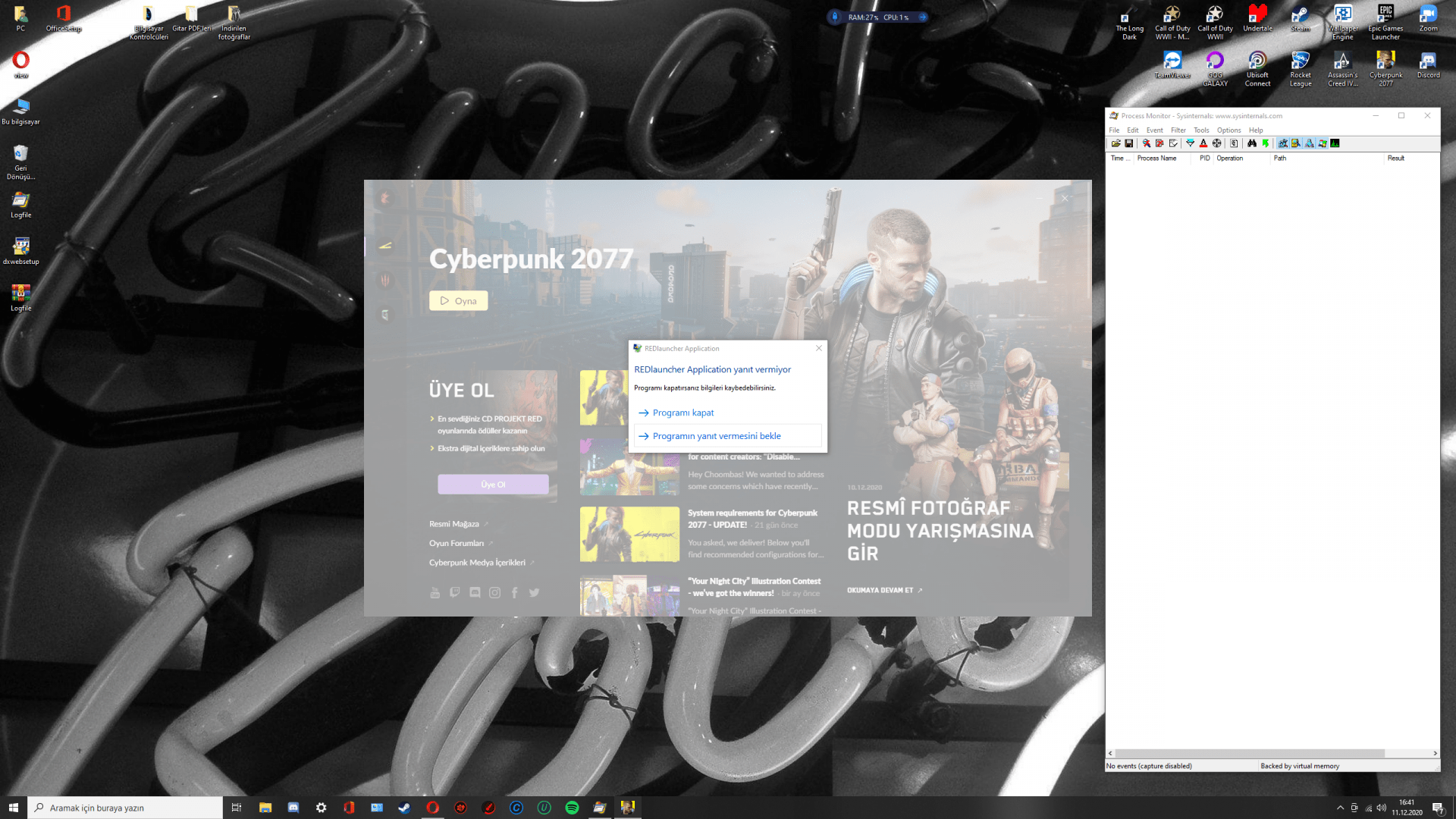
Task: Click the crosshair include-process-from-window icon
Action: pos(1216,143)
